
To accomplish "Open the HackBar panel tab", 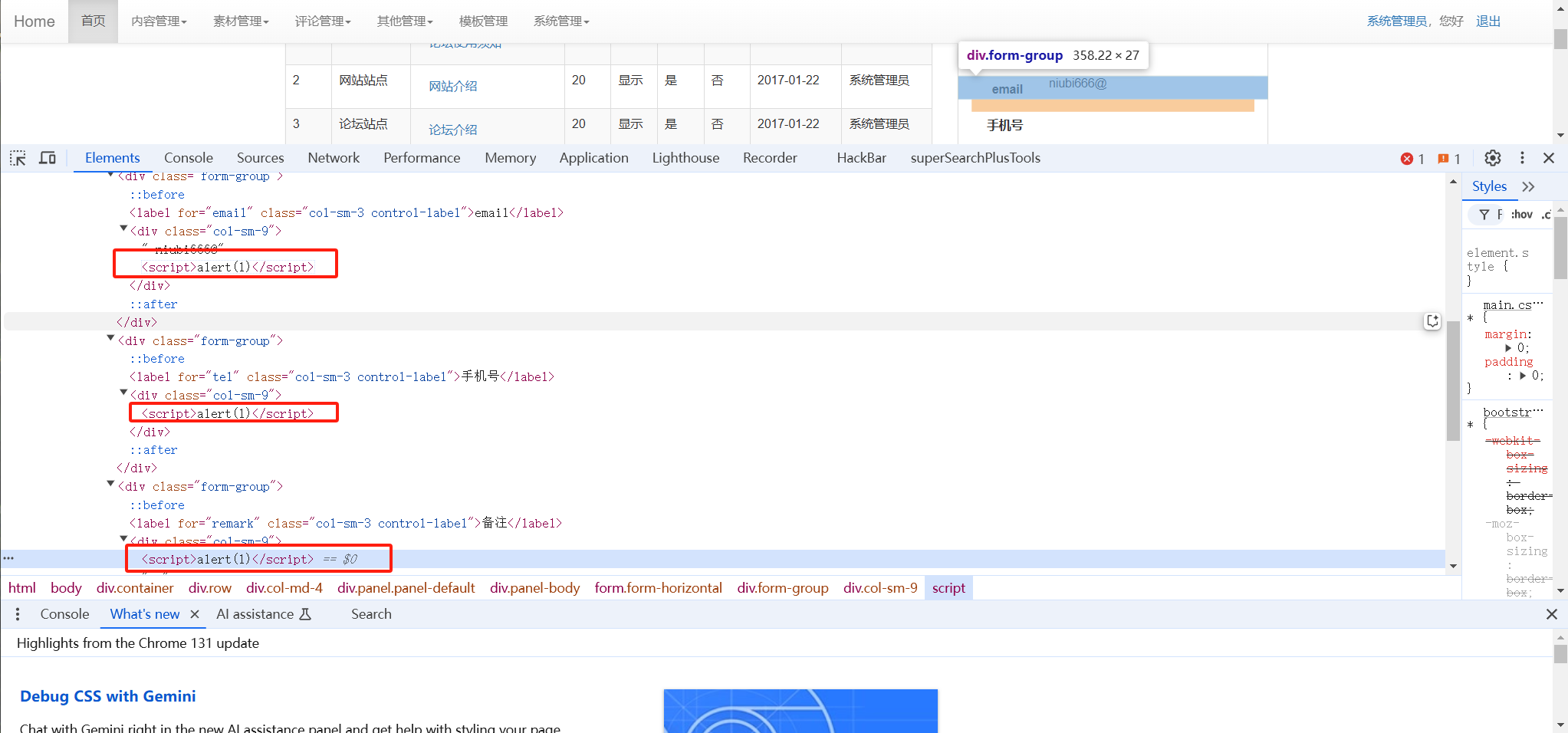I will pos(861,158).
